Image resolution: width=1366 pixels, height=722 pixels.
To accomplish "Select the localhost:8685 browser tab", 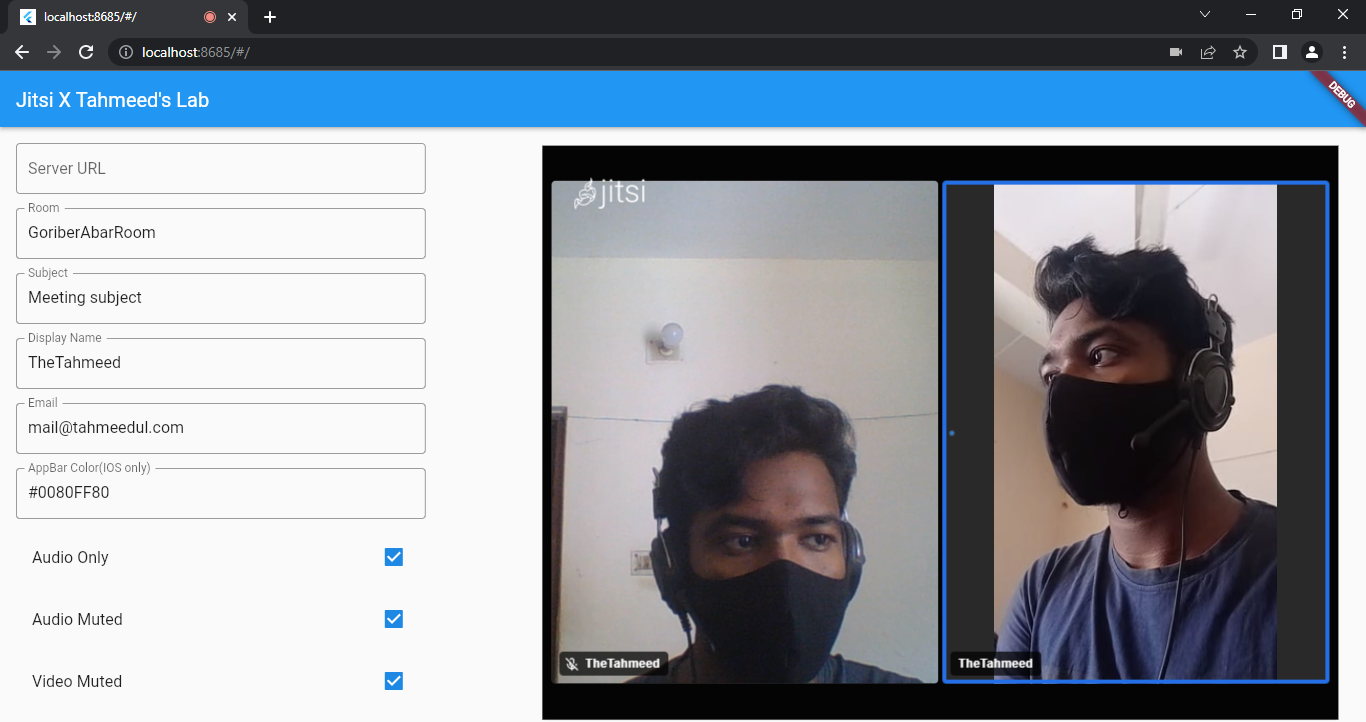I will 126,17.
